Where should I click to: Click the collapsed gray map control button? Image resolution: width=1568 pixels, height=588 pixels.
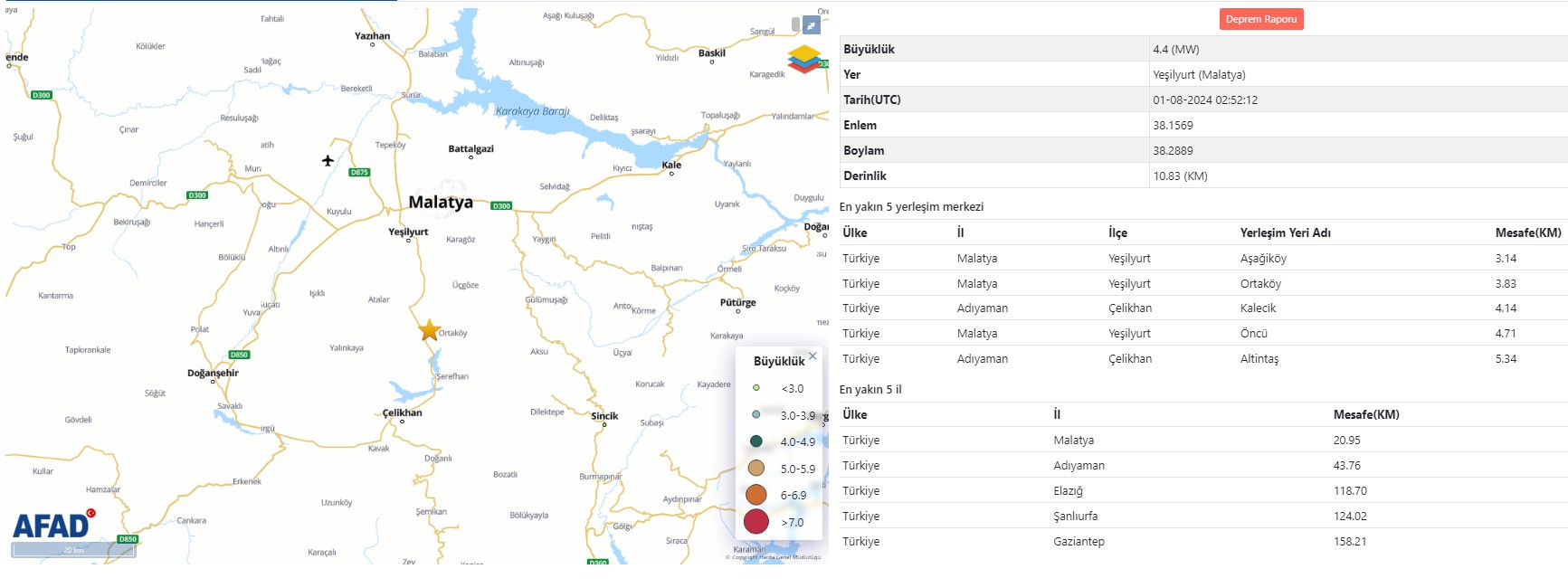[x=795, y=24]
